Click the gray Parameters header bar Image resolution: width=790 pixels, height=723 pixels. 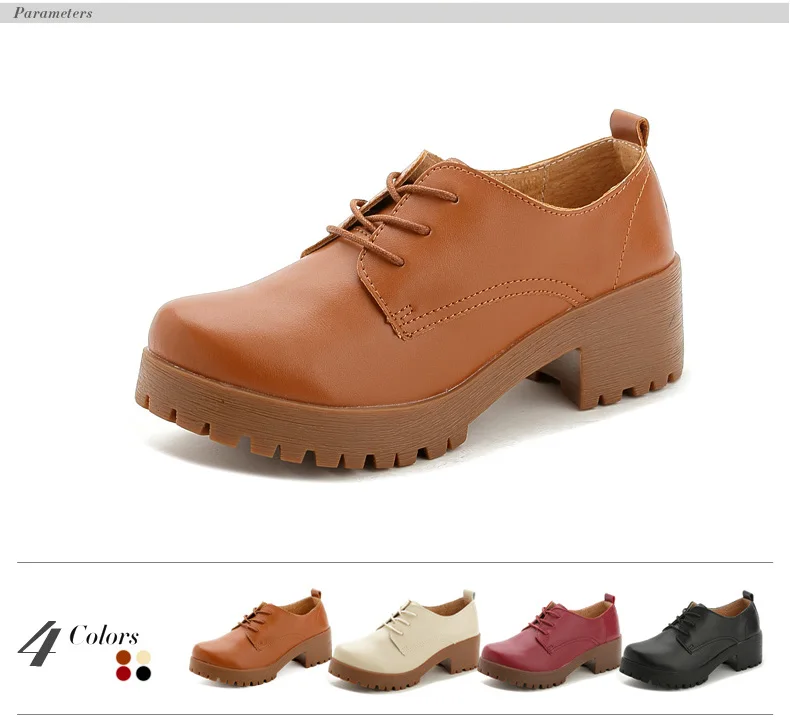click(x=395, y=13)
